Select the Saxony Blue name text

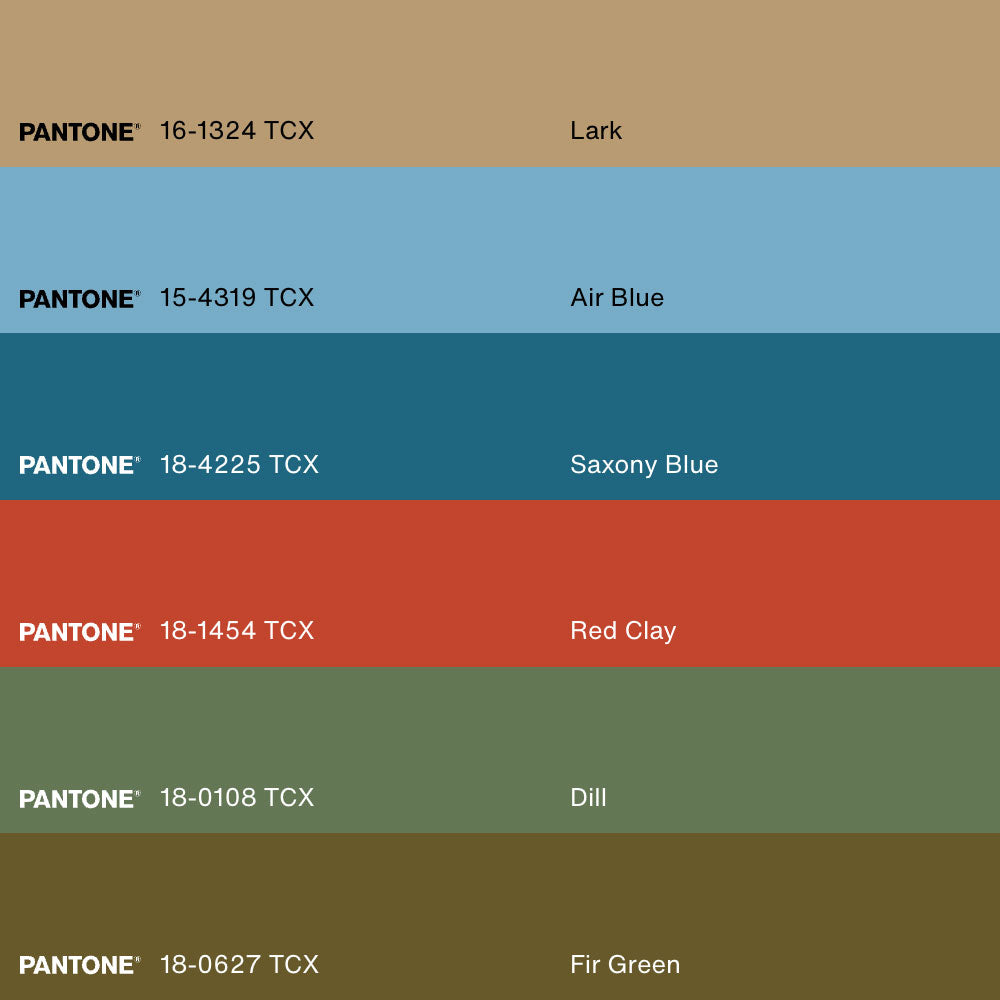pyautogui.click(x=644, y=465)
